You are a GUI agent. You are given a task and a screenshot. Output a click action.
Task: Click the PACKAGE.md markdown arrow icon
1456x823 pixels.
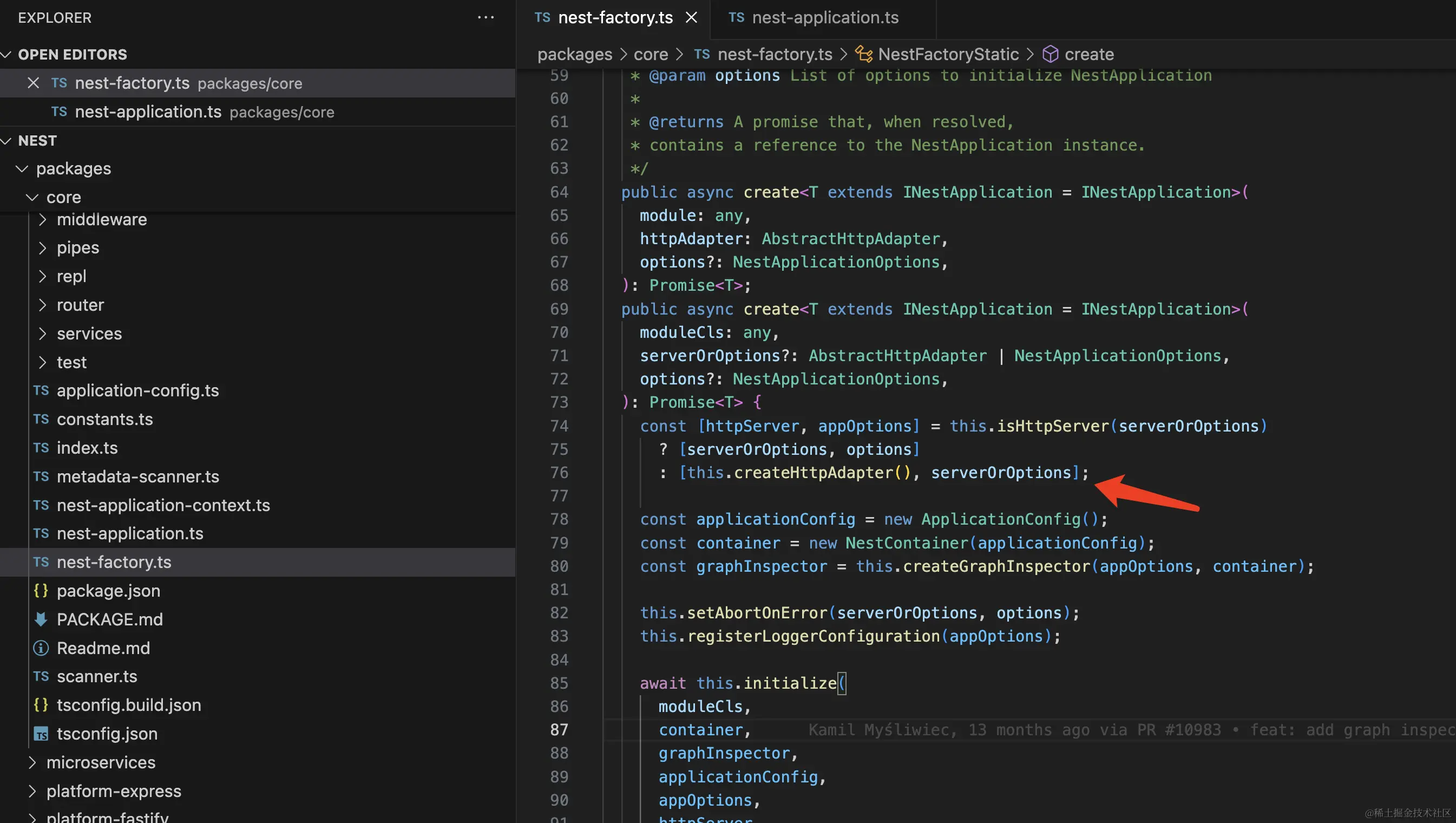tap(41, 619)
